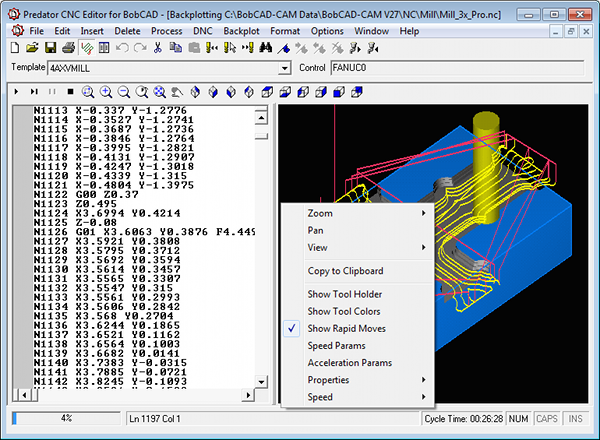
Task: Expand the Zoom submenu
Action: coord(358,213)
